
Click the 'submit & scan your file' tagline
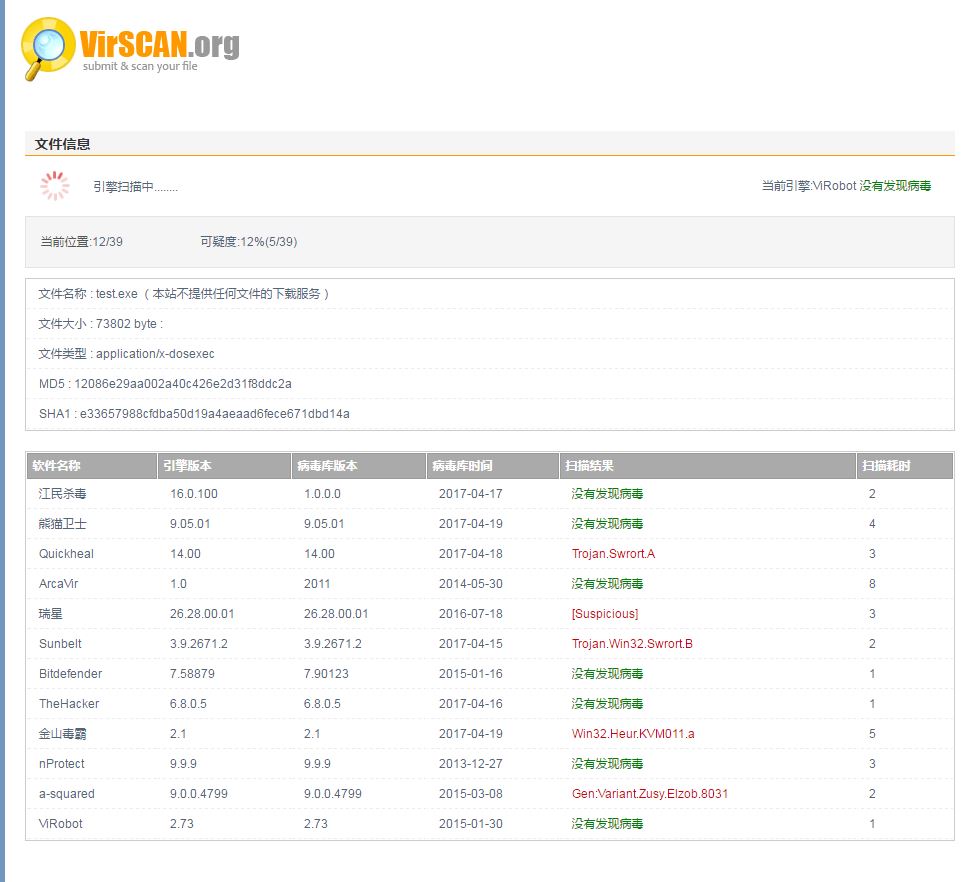[140, 66]
